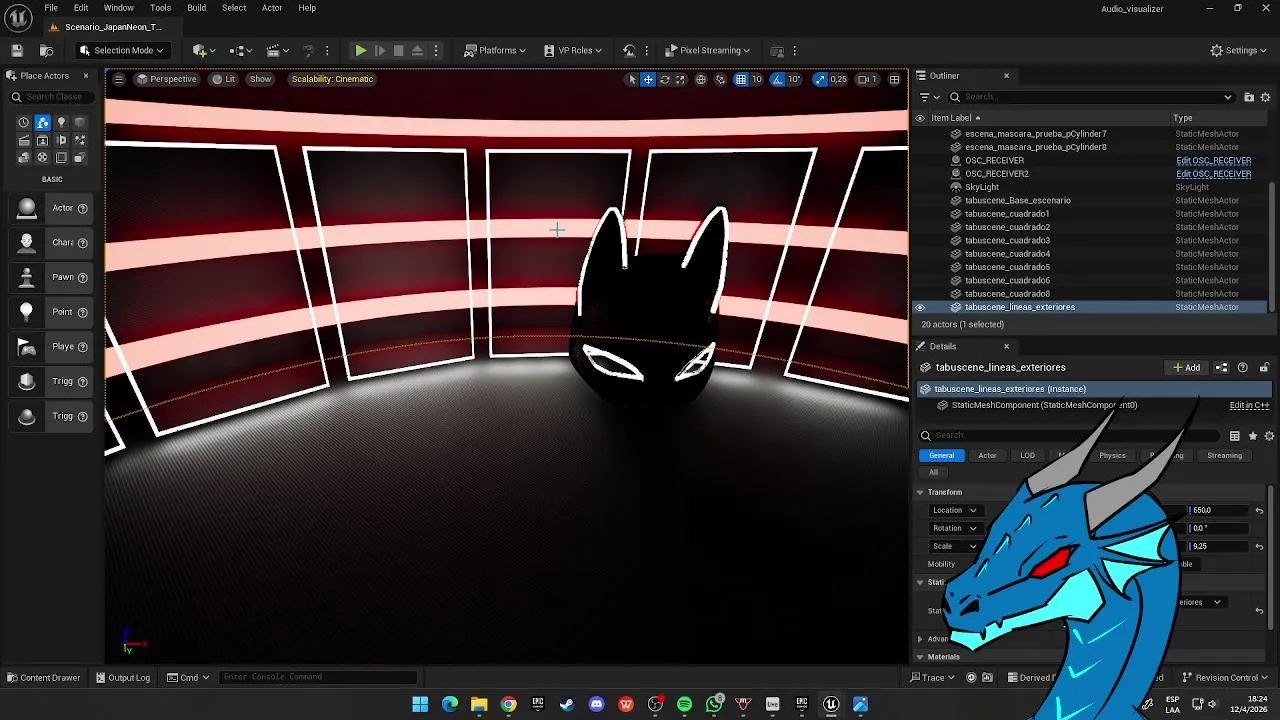Click the Scalability: Cinematic label
Image resolution: width=1280 pixels, height=720 pixels.
click(x=332, y=79)
